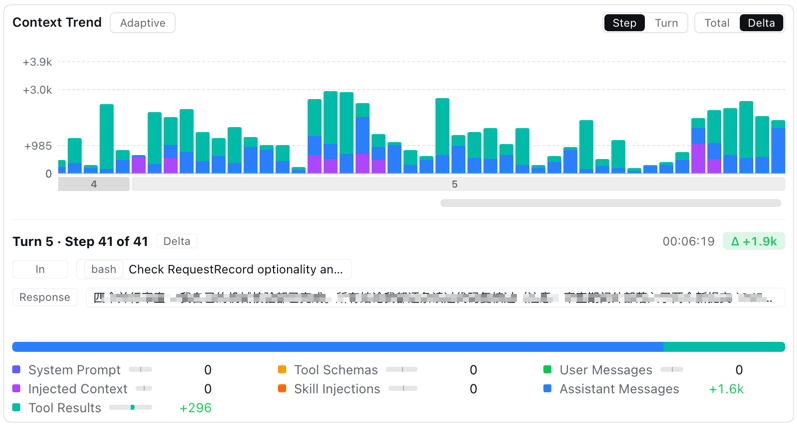Click the Tool Results mini progress bar
Screen dimensions: 797x429
pyautogui.click(x=131, y=407)
